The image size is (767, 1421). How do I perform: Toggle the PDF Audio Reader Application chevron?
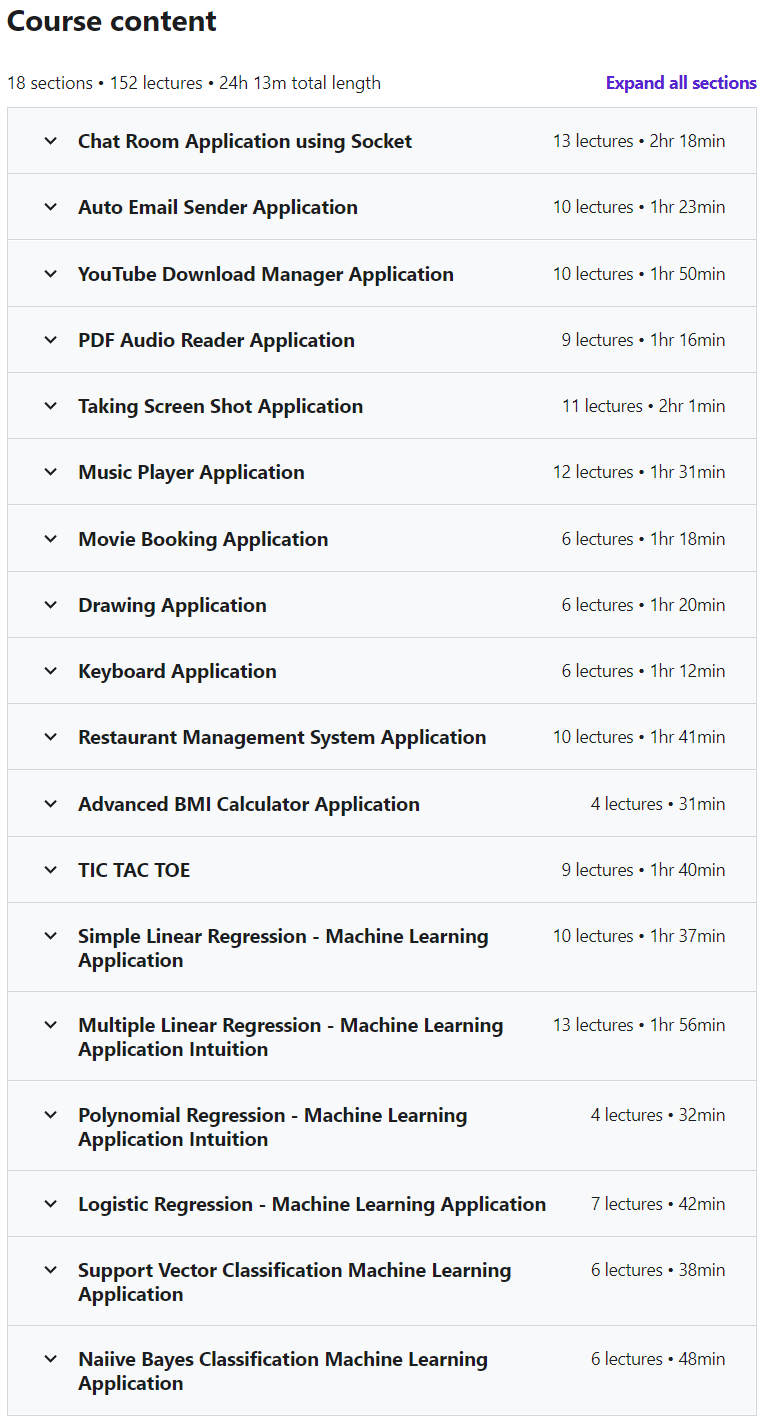(x=51, y=340)
